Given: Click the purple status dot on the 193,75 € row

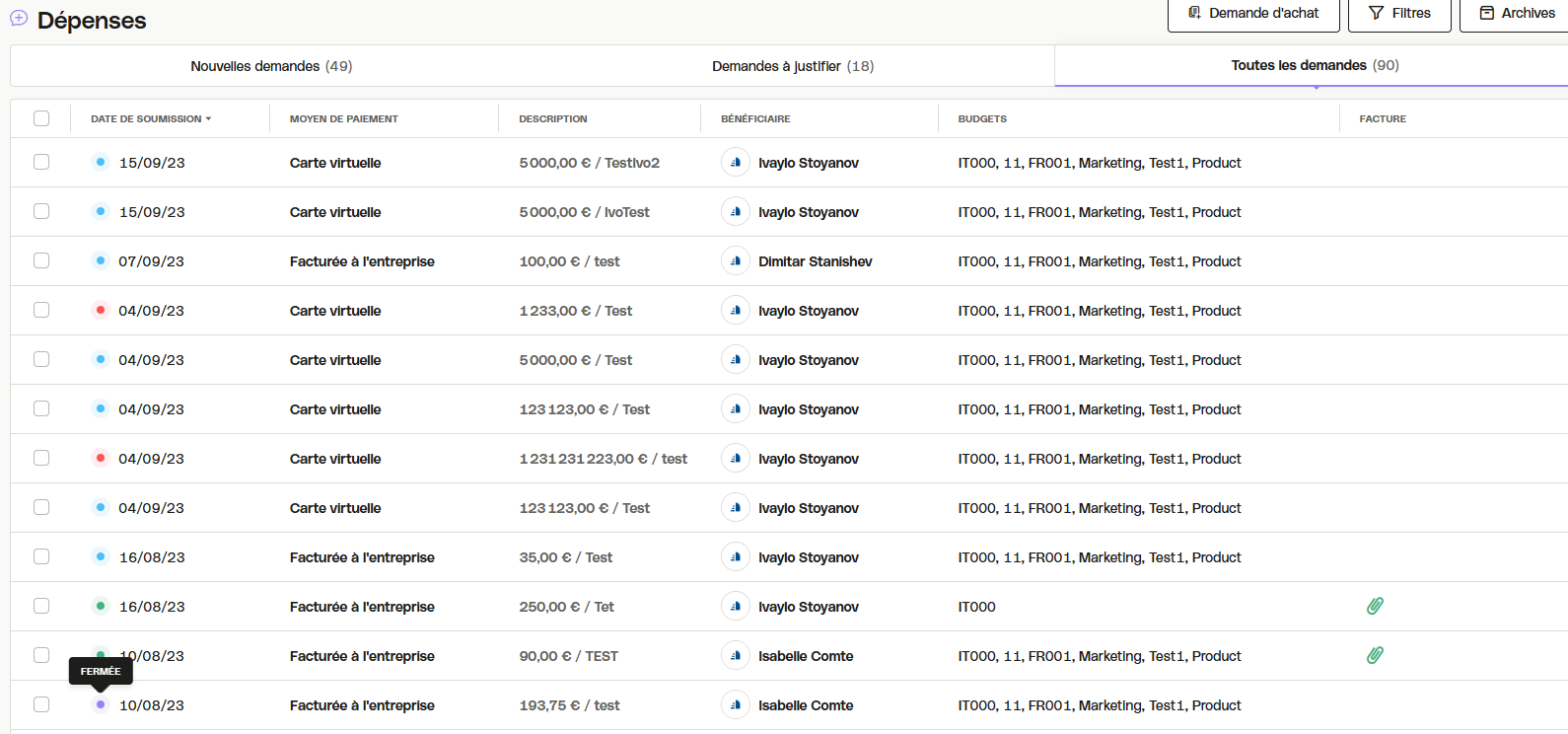Looking at the screenshot, I should point(101,704).
